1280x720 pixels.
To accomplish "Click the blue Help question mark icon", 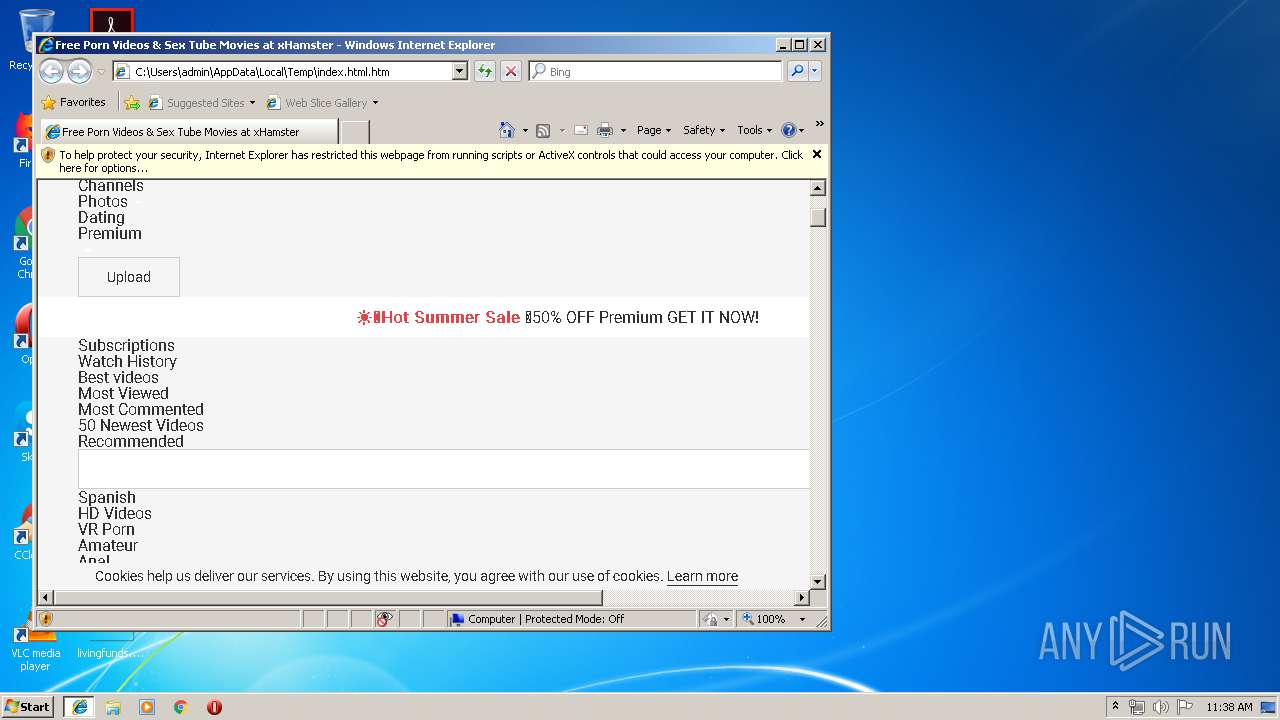I will 788,130.
